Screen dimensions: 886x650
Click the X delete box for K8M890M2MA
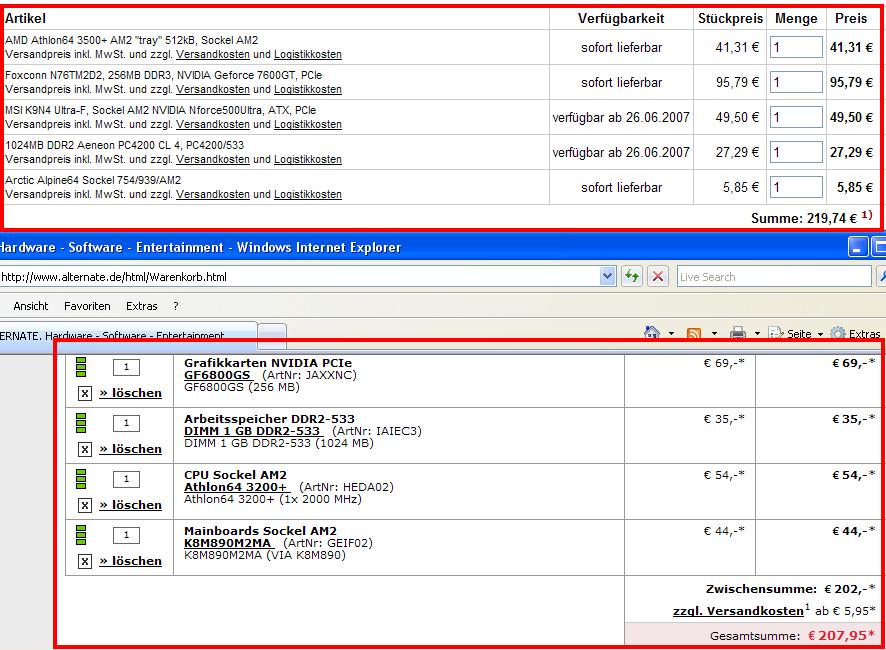coord(85,561)
